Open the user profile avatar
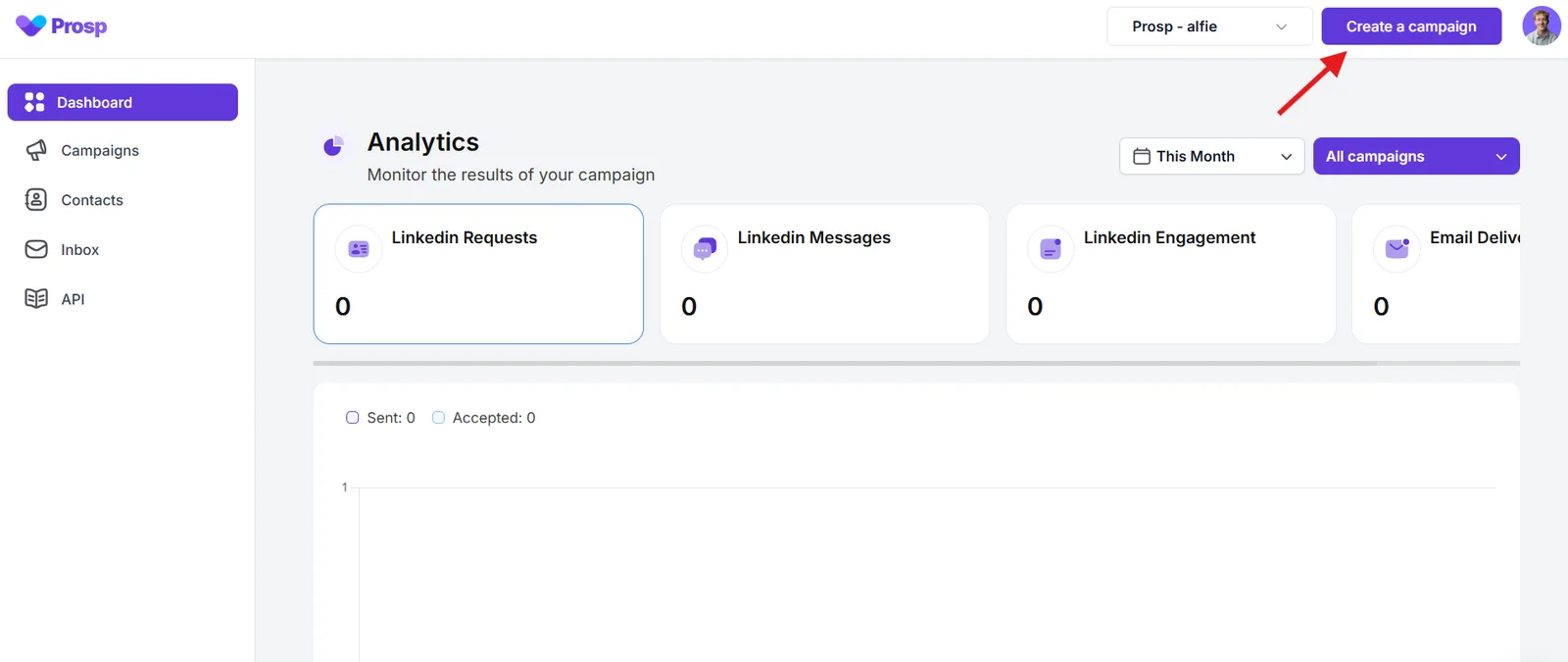This screenshot has height=662, width=1568. point(1542,26)
